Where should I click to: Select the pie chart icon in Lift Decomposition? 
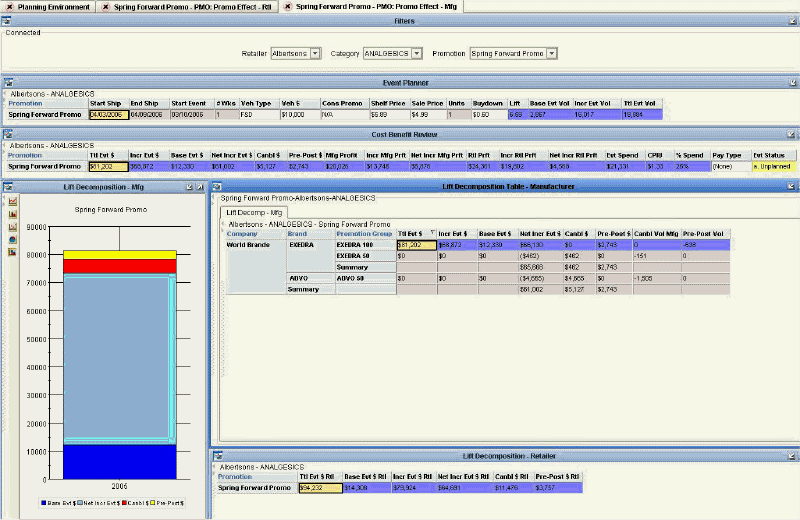[x=13, y=239]
